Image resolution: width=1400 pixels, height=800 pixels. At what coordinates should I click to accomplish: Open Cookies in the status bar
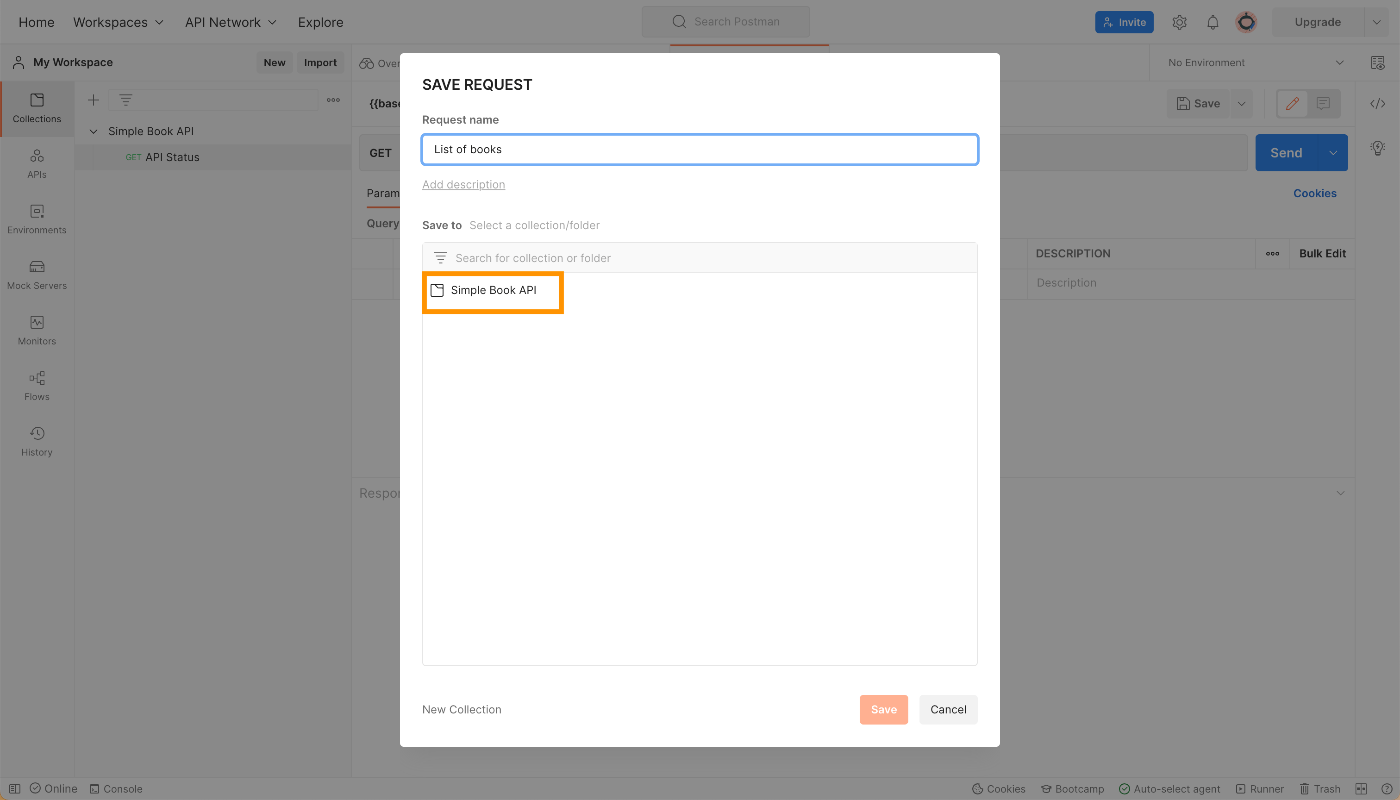point(998,789)
